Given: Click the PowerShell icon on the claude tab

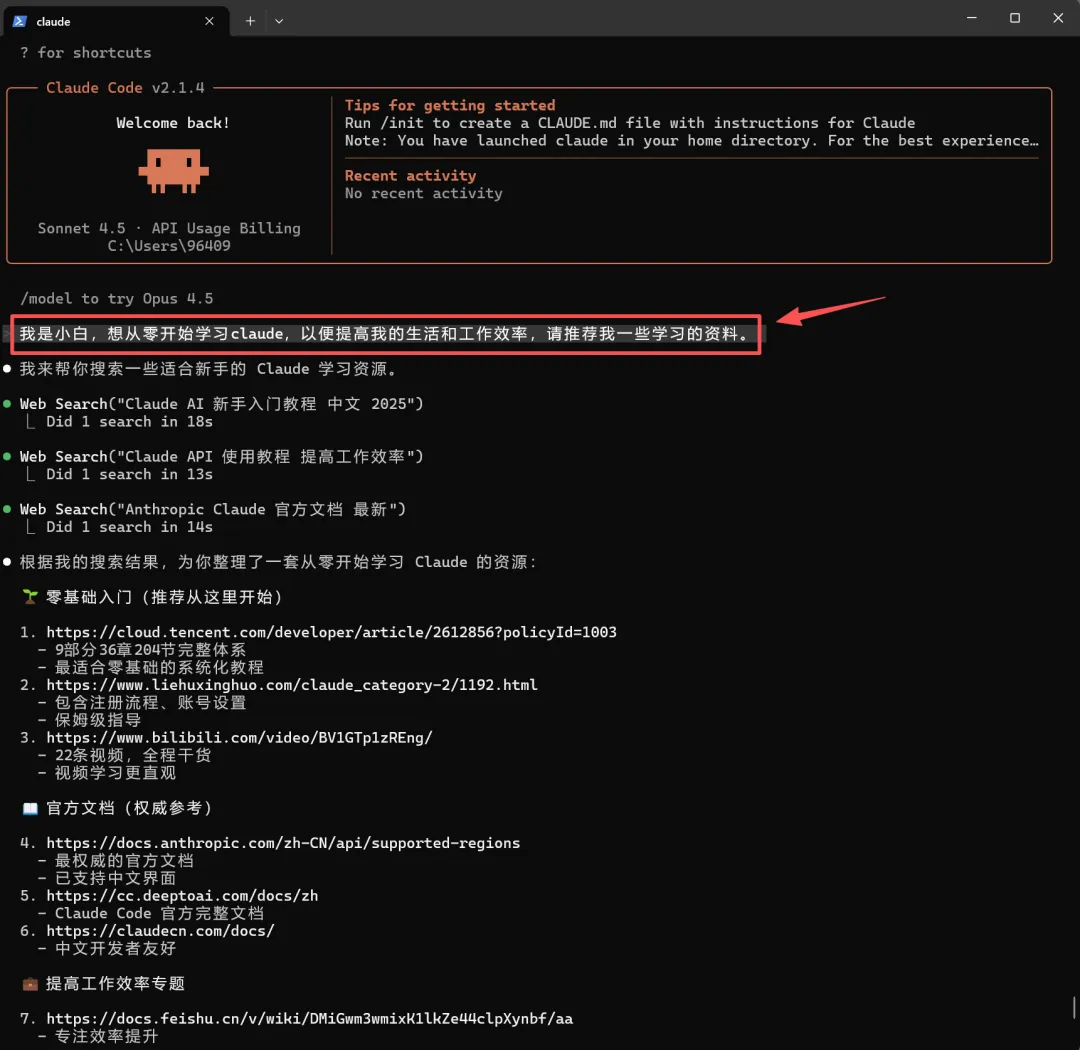Looking at the screenshot, I should tap(20, 21).
